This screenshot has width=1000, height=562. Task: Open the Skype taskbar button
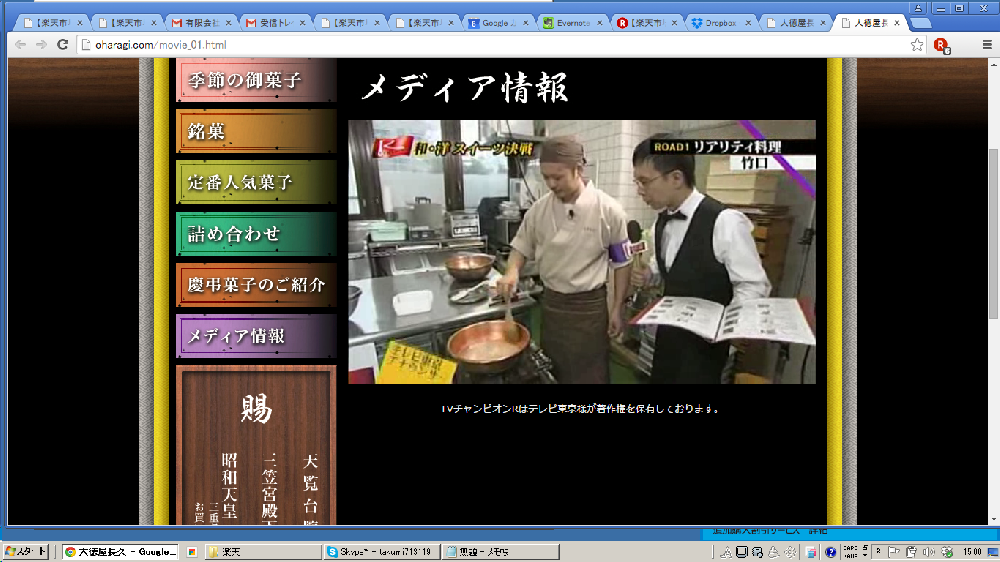pos(382,552)
